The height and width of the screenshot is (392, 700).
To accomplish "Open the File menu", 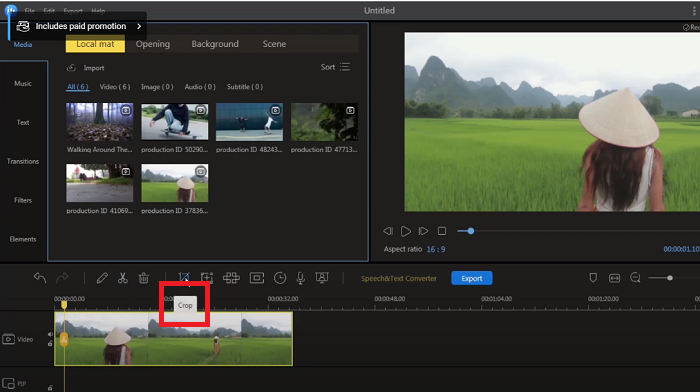I will (29, 11).
